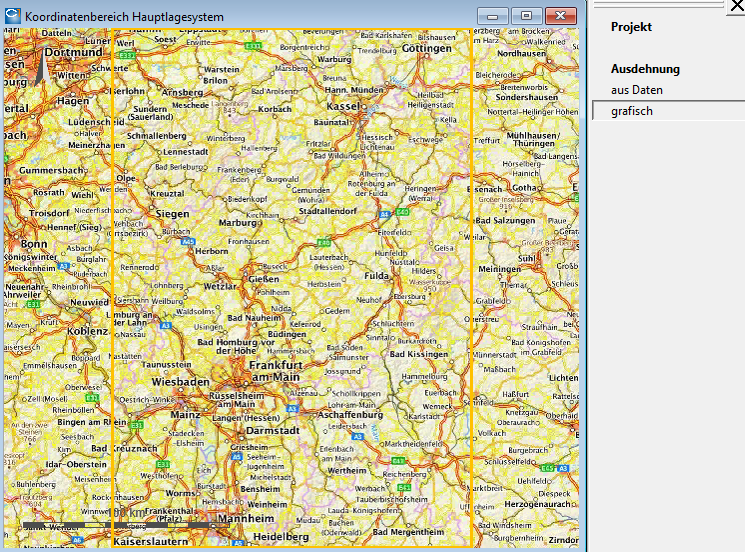Click the 100 km scale bar
745x552 pixels.
(120, 523)
